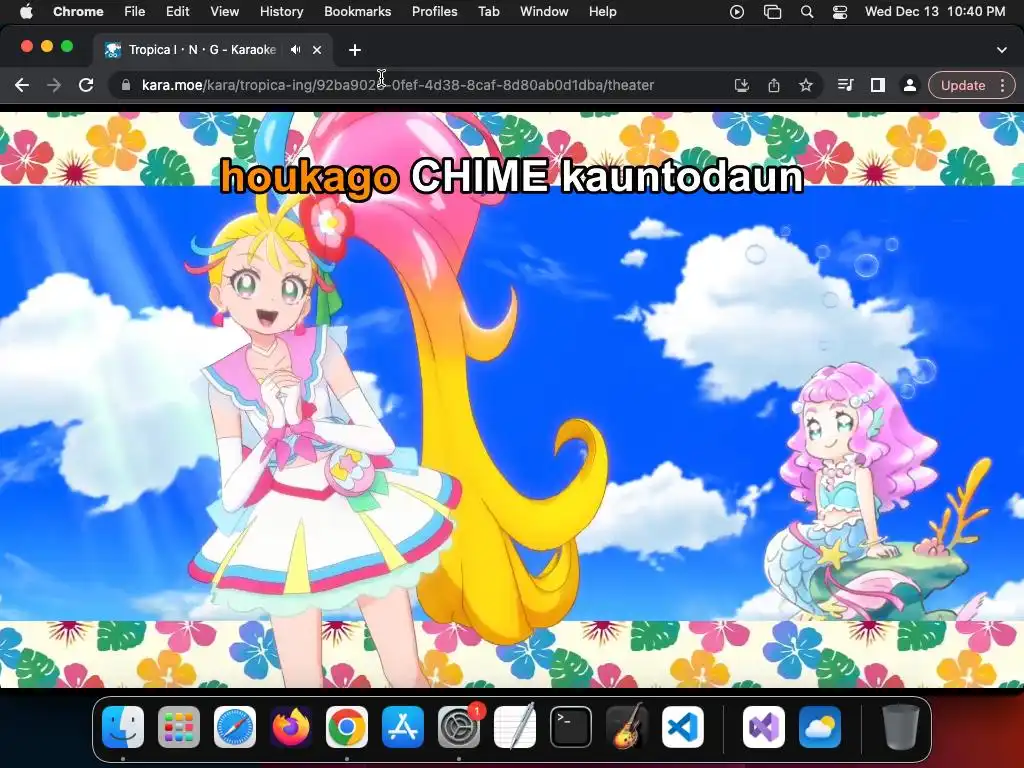Open the Window menu
1024x768 pixels.
(x=544, y=12)
